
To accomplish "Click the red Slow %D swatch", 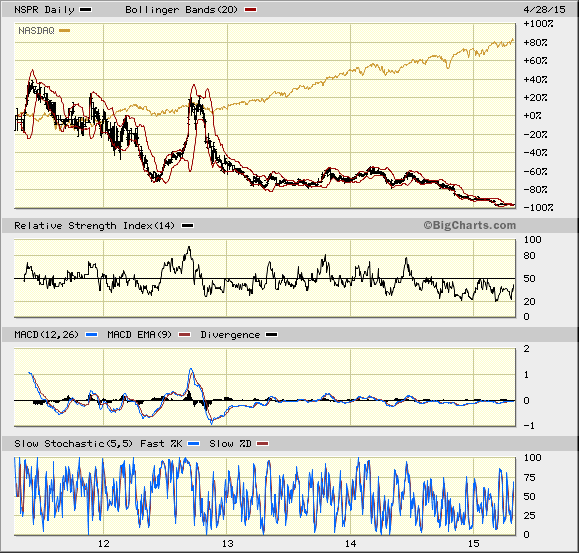I will point(263,444).
